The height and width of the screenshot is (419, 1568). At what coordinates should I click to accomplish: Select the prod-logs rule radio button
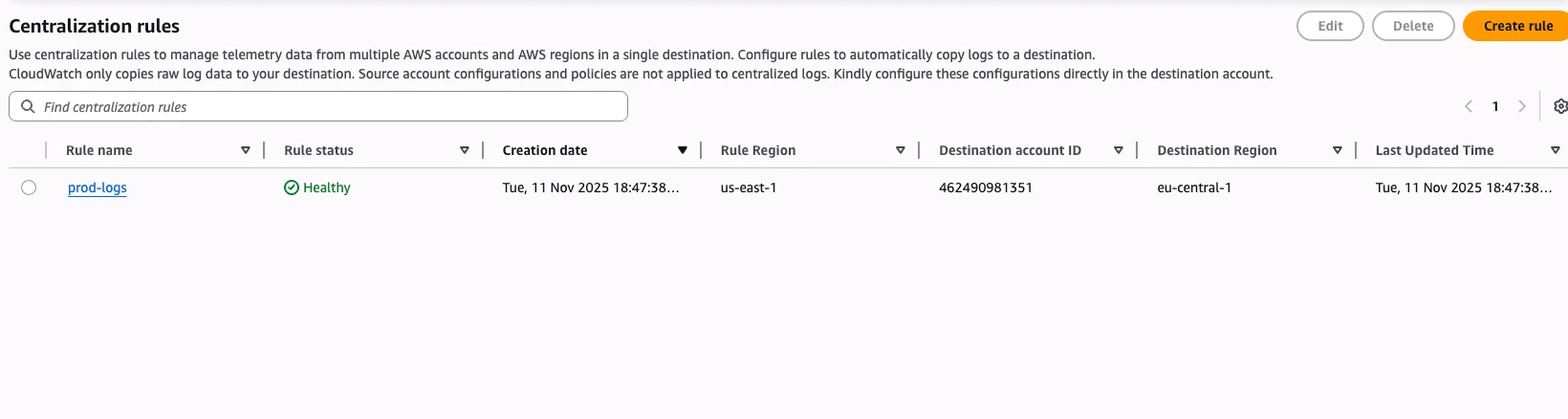(x=29, y=187)
